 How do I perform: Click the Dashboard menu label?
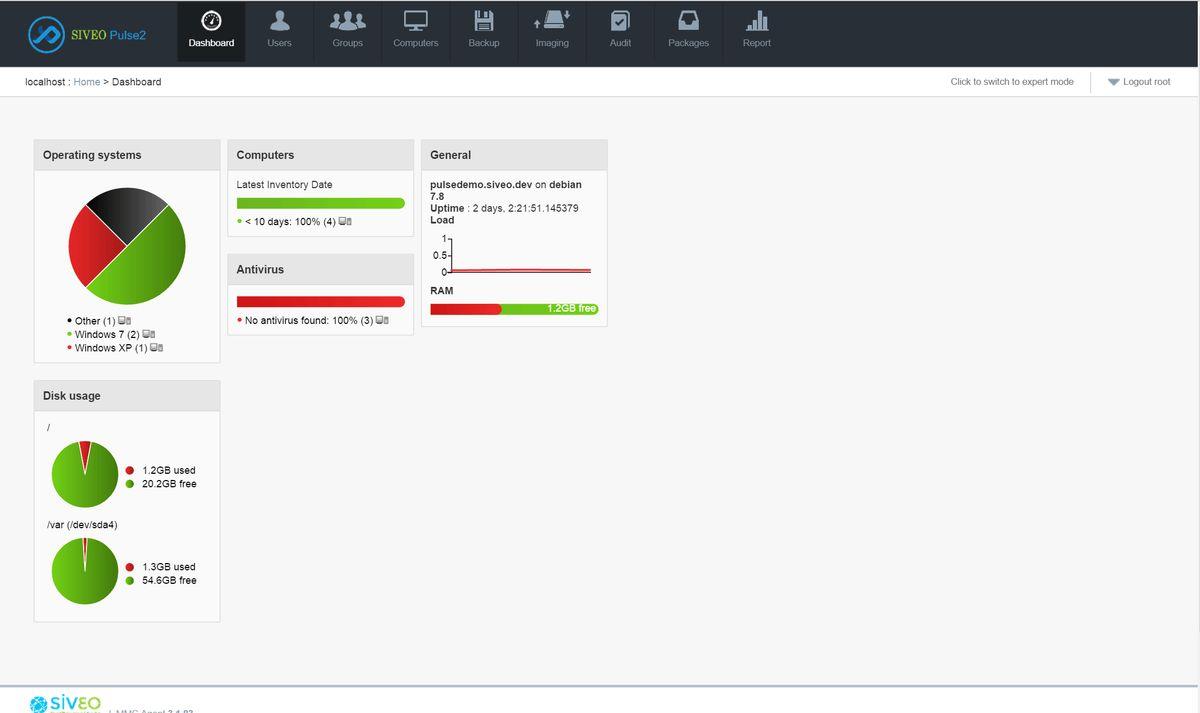click(x=211, y=43)
